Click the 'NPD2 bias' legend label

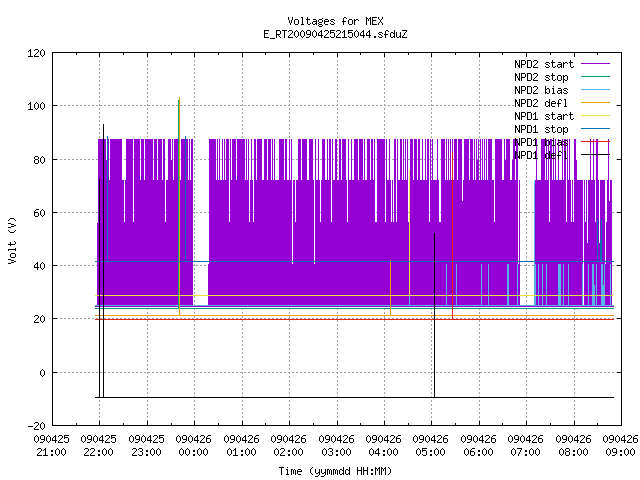pos(541,90)
